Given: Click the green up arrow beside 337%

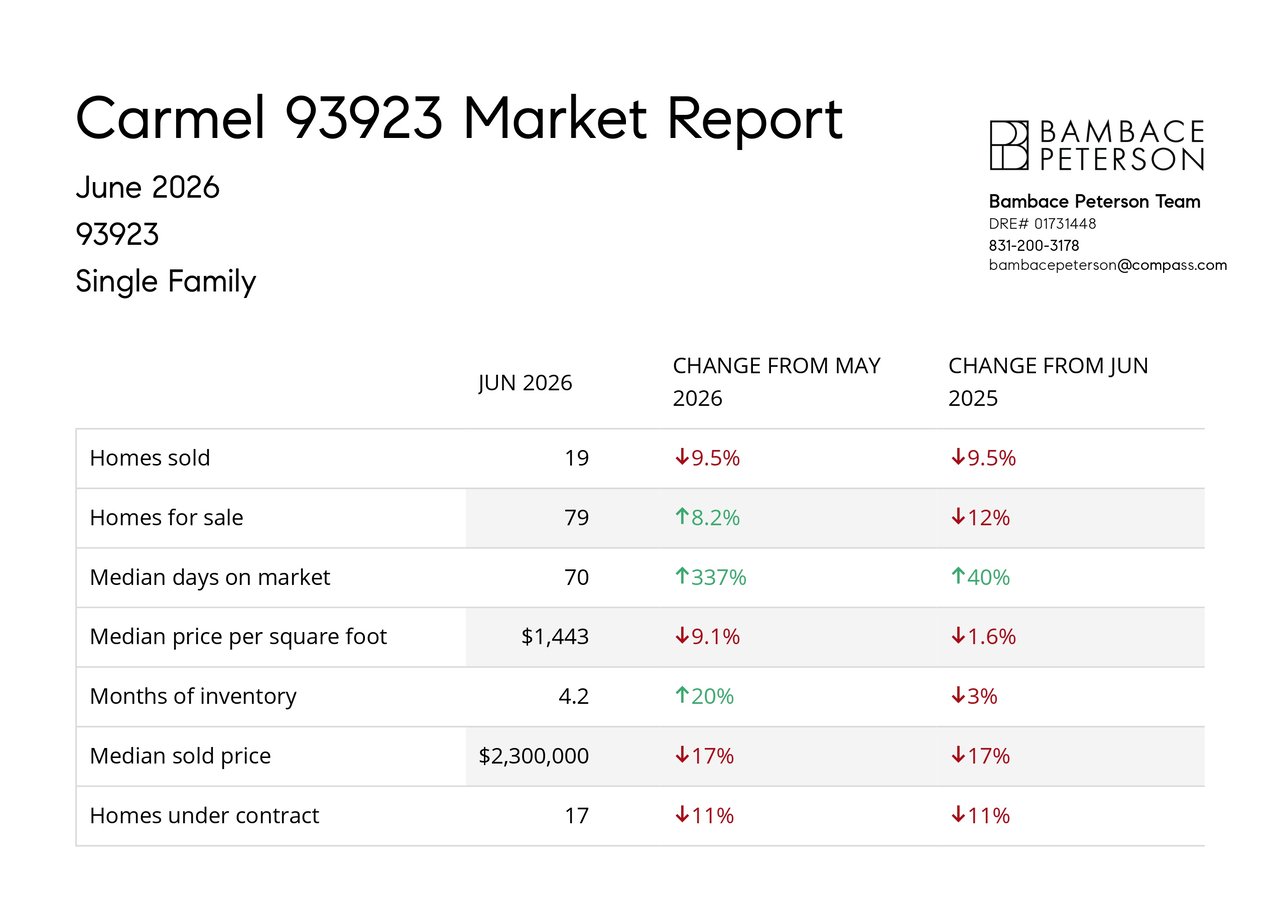Looking at the screenshot, I should 682,577.
